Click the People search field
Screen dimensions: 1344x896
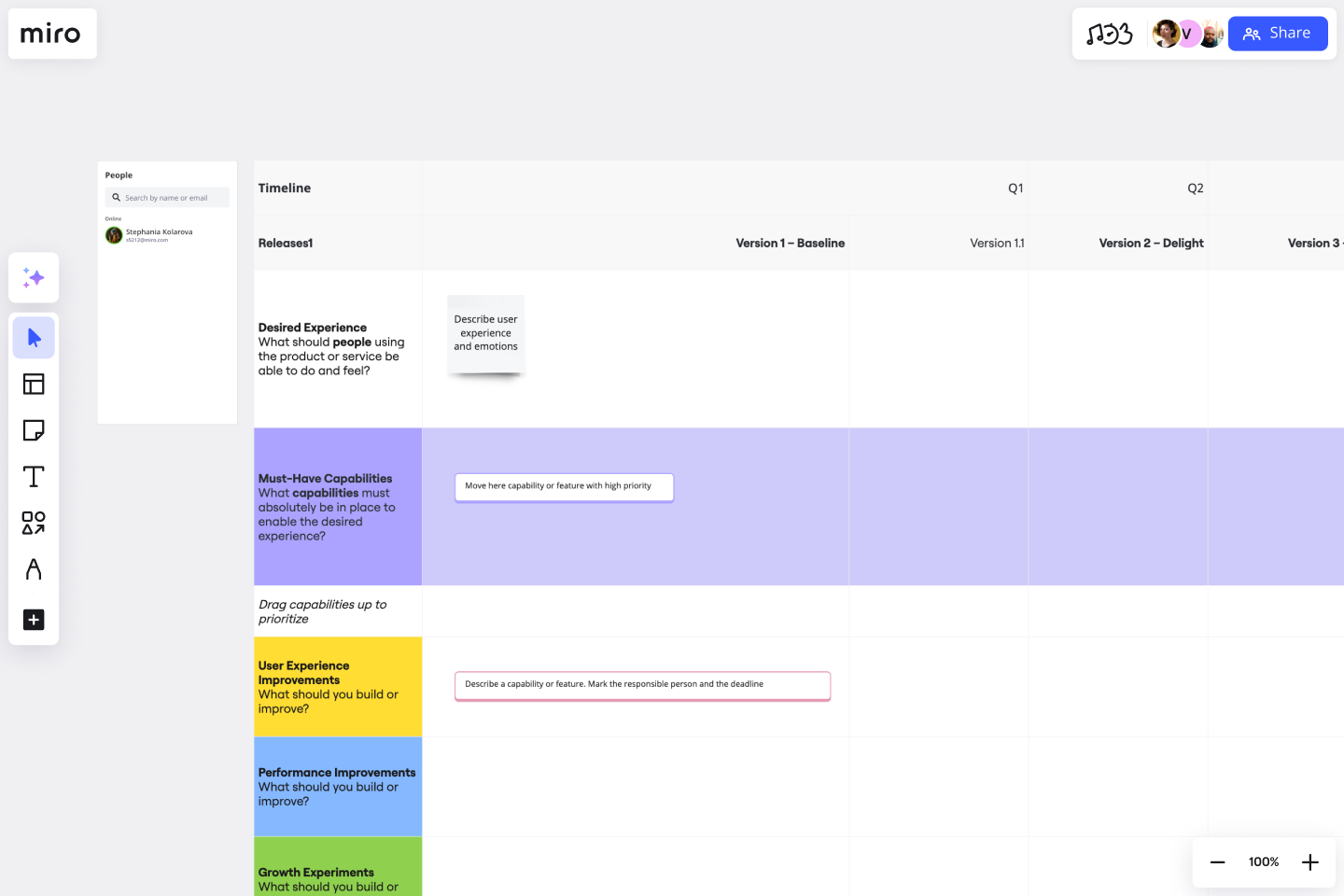click(x=167, y=197)
